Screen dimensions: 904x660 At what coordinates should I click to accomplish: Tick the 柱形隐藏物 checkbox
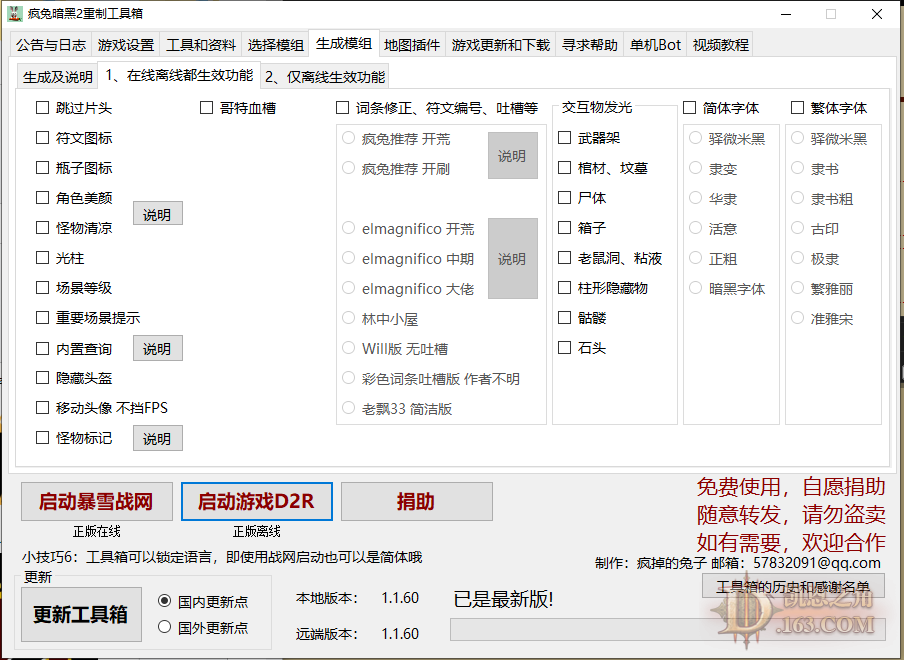pos(564,288)
